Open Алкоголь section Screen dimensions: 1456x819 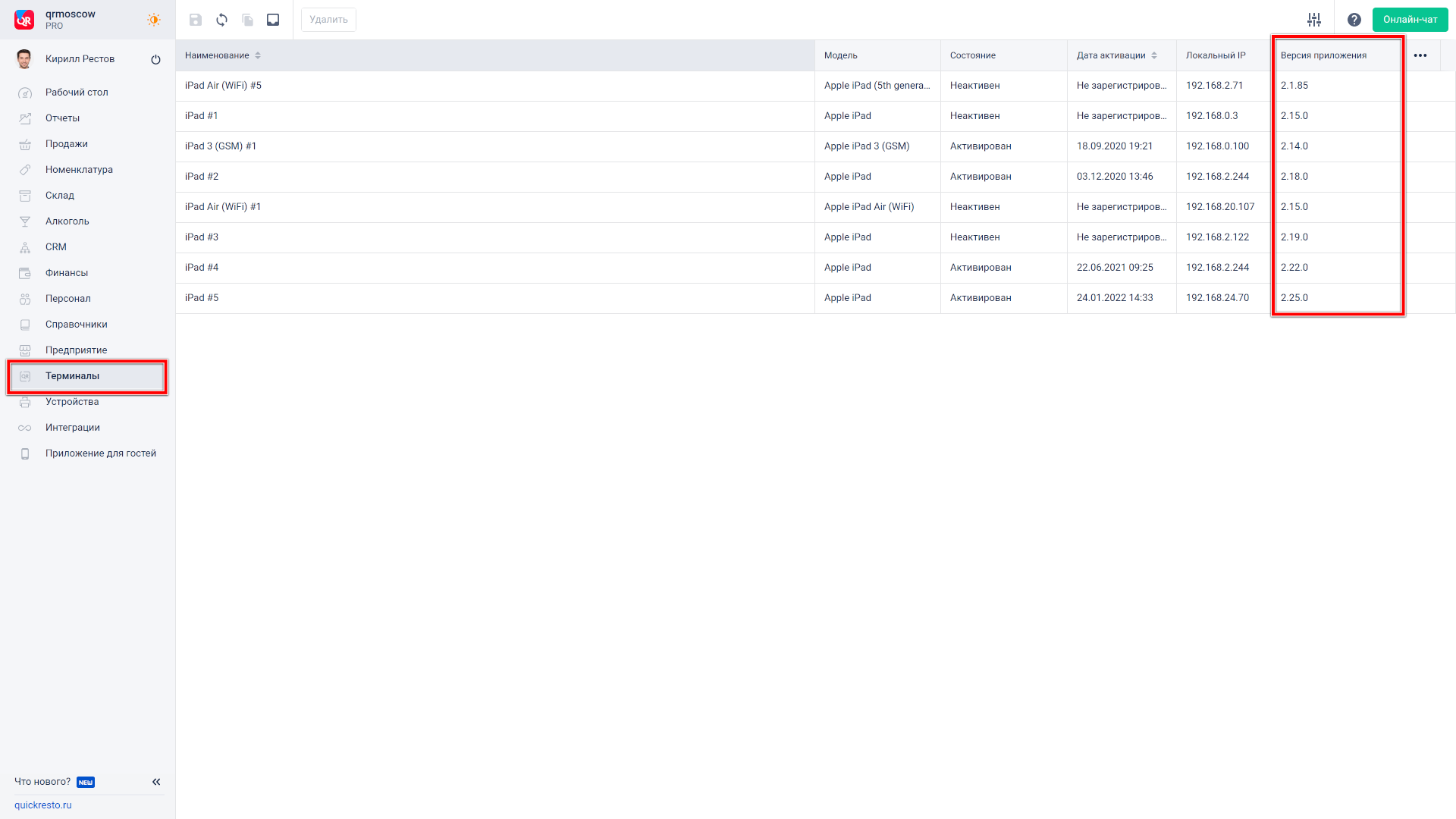pyautogui.click(x=67, y=221)
